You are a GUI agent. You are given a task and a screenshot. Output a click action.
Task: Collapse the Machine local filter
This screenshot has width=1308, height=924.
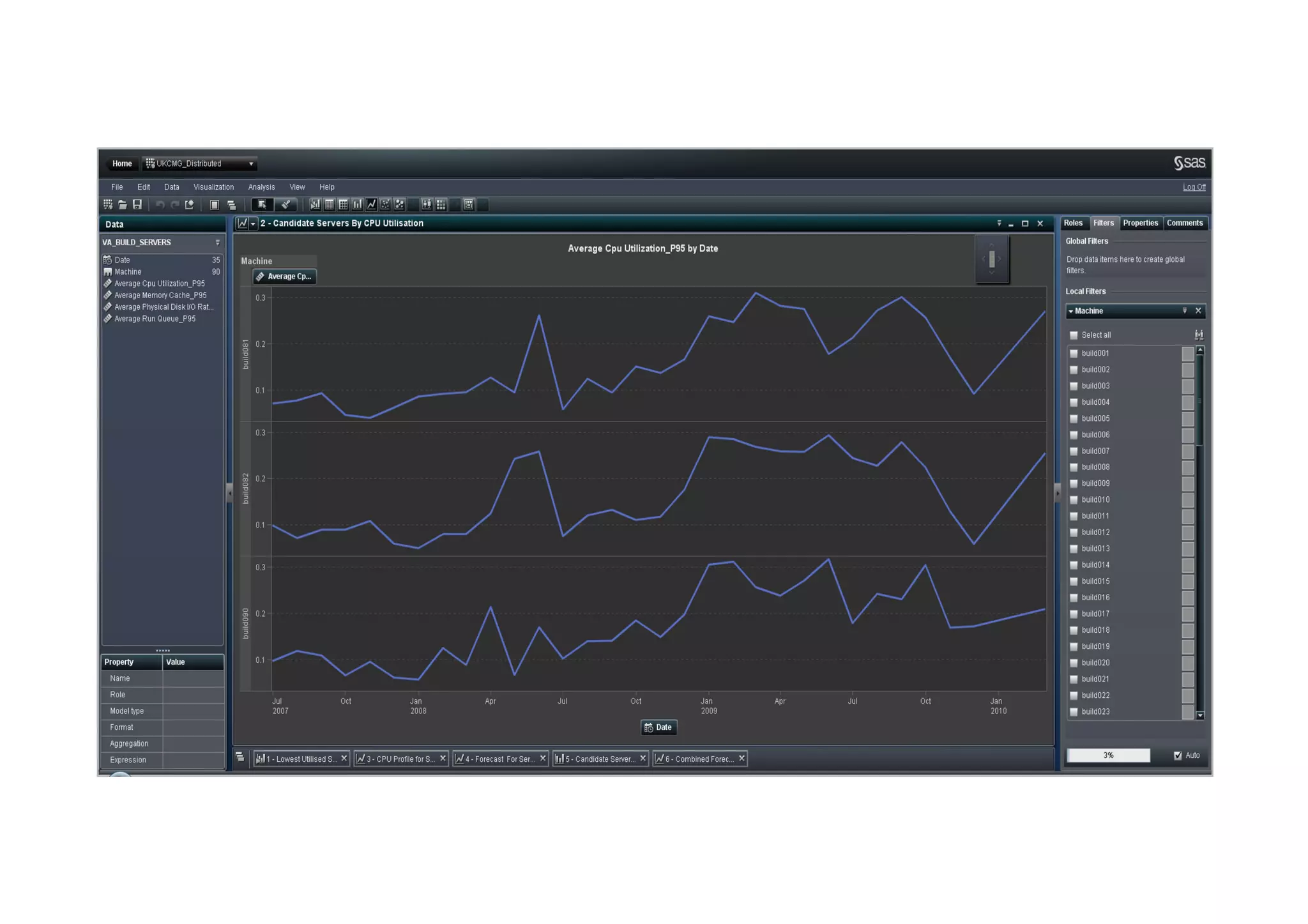tap(1071, 312)
